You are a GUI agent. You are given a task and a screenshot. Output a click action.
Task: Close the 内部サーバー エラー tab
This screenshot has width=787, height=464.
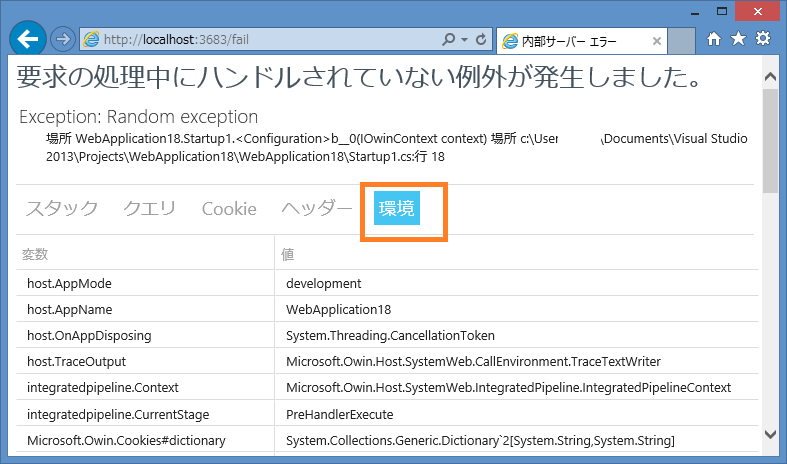point(656,41)
